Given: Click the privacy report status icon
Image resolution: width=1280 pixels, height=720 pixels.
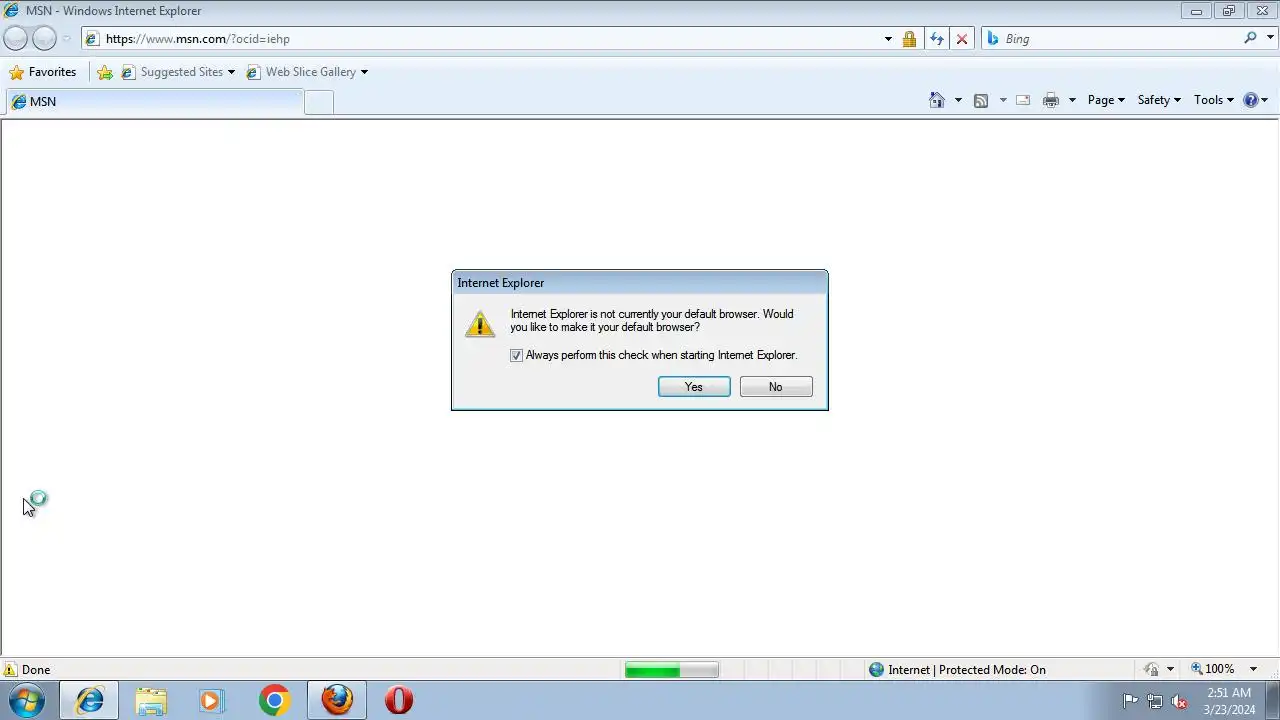Looking at the screenshot, I should [x=1152, y=670].
